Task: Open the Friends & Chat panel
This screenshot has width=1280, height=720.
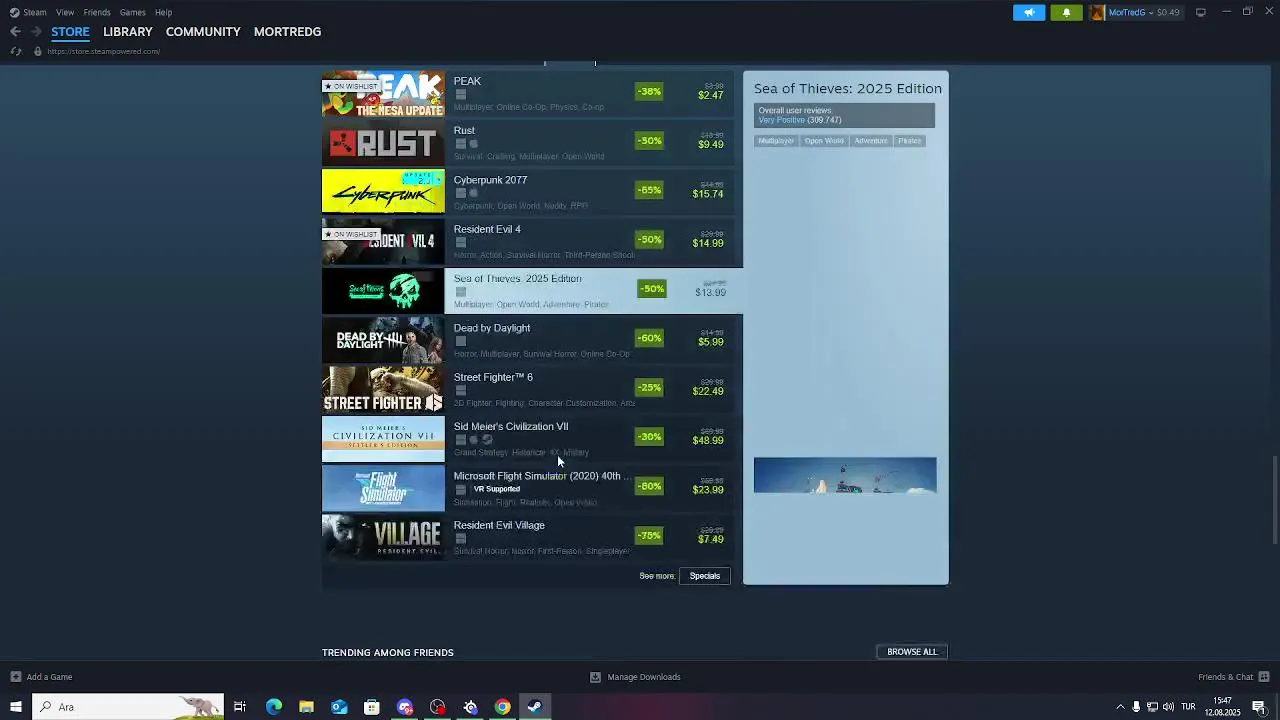Action: pyautogui.click(x=1234, y=677)
